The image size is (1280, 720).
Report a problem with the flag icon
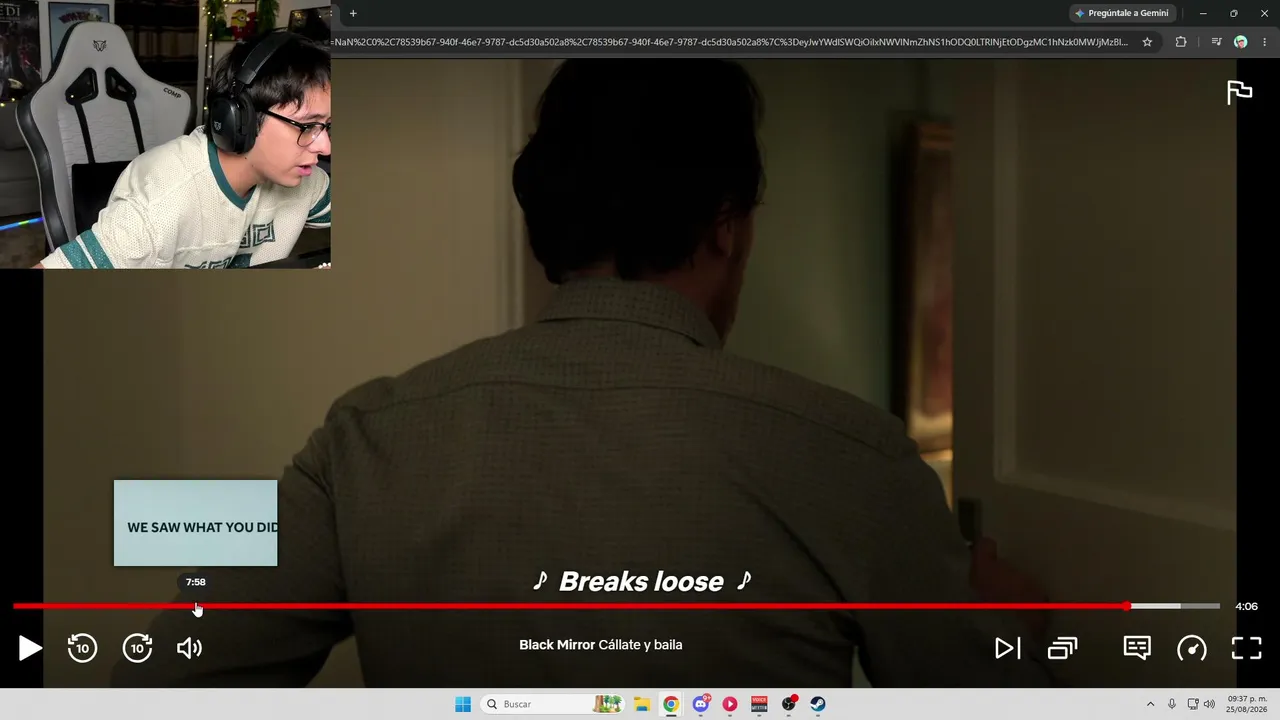tap(1240, 92)
